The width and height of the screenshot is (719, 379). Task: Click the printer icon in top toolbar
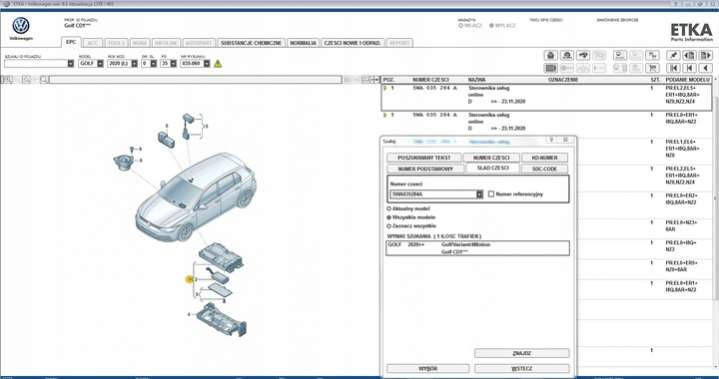click(551, 55)
